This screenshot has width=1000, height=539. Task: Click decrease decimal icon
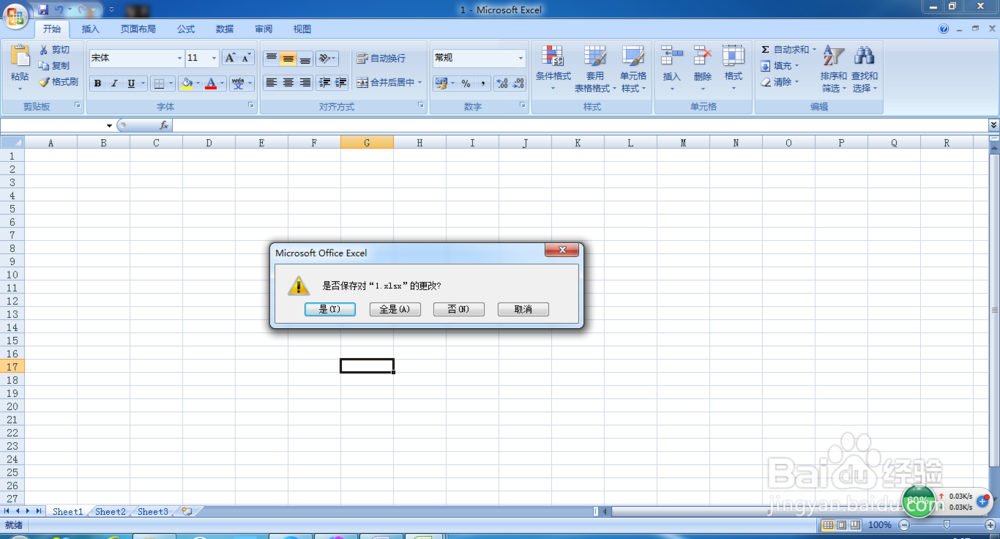click(518, 84)
